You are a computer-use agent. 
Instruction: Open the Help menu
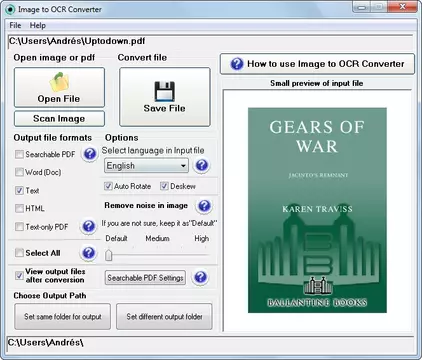(38, 25)
